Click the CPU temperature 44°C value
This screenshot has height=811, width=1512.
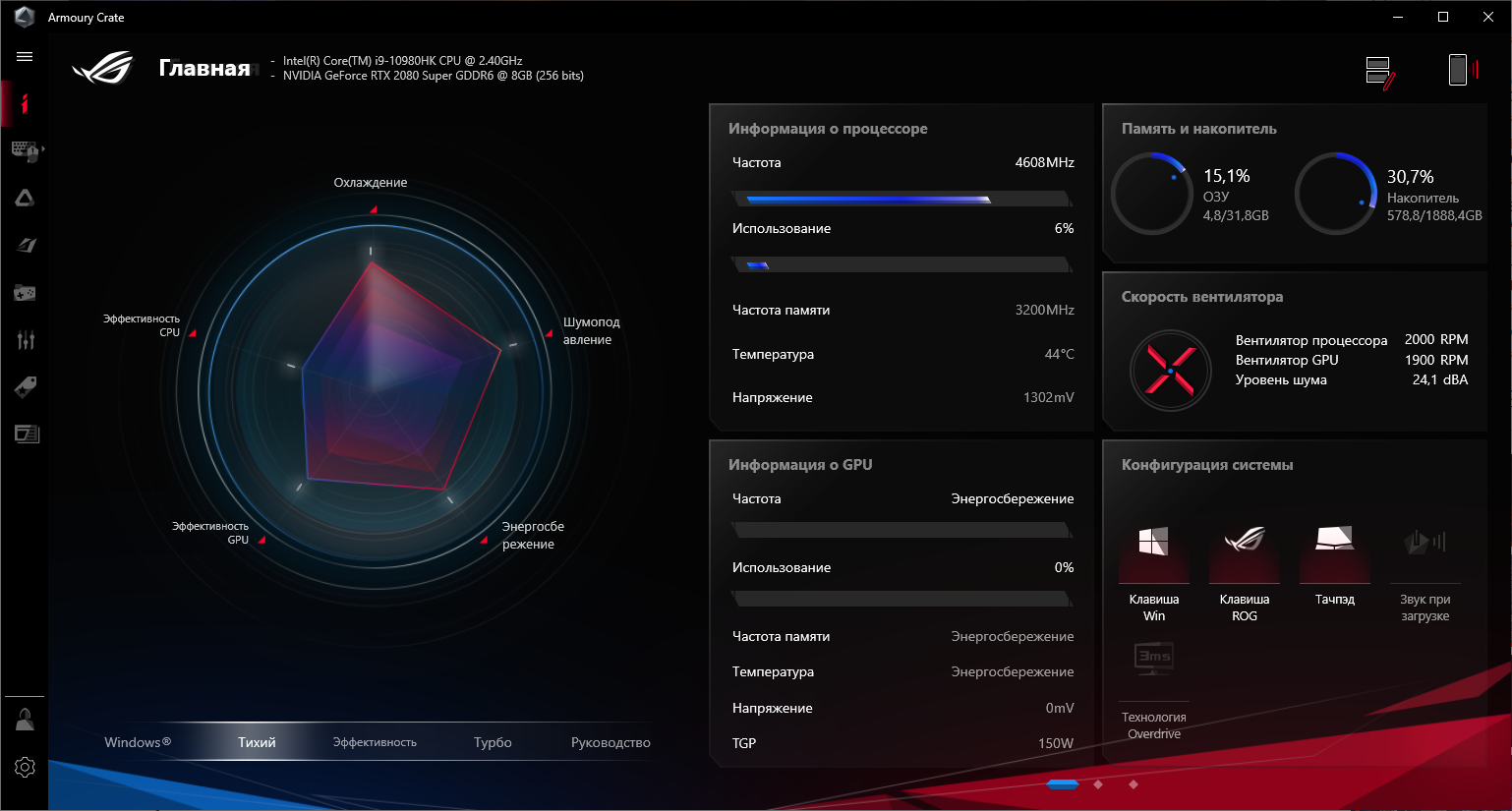(x=1059, y=354)
